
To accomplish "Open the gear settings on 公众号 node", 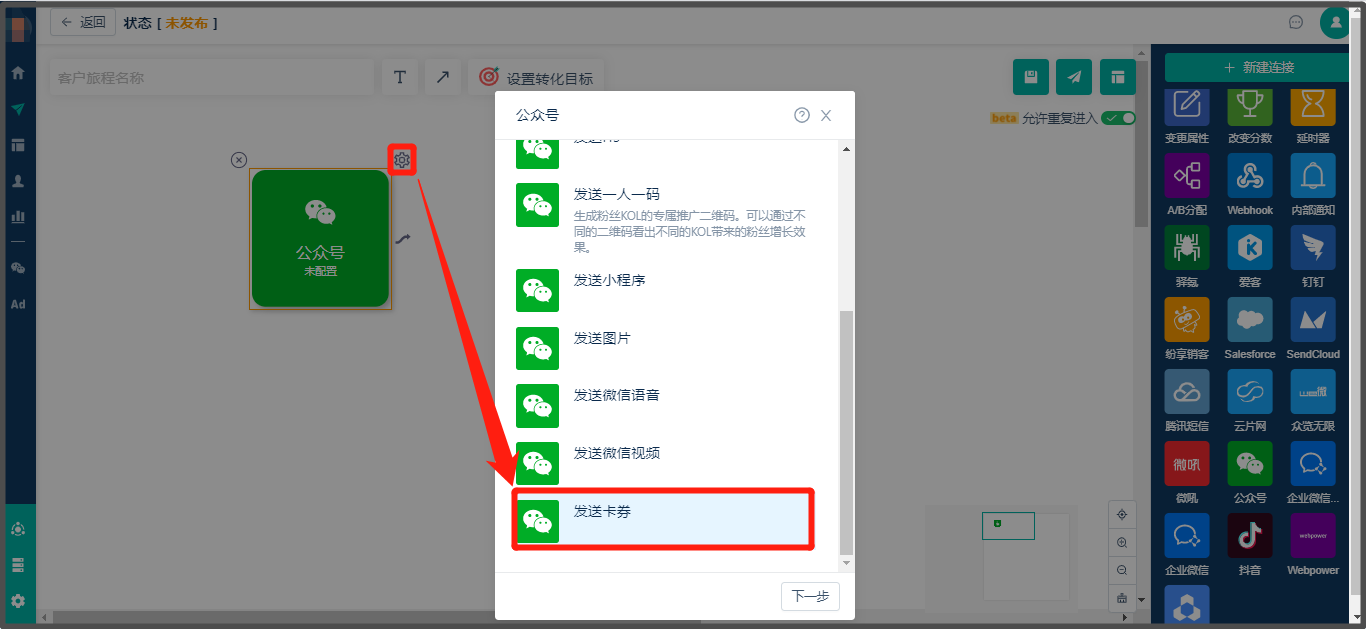I will click(x=402, y=159).
